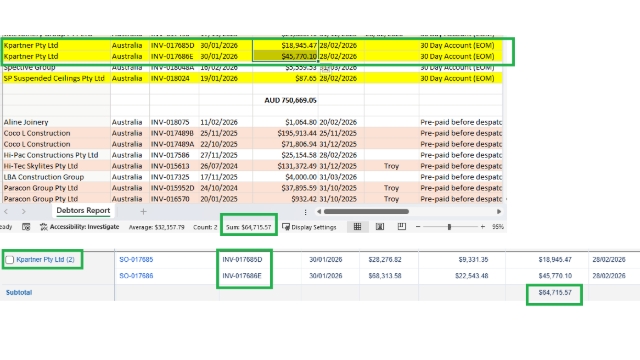The height and width of the screenshot is (360, 640).
Task: Switch to Normal view
Action: [x=358, y=227]
